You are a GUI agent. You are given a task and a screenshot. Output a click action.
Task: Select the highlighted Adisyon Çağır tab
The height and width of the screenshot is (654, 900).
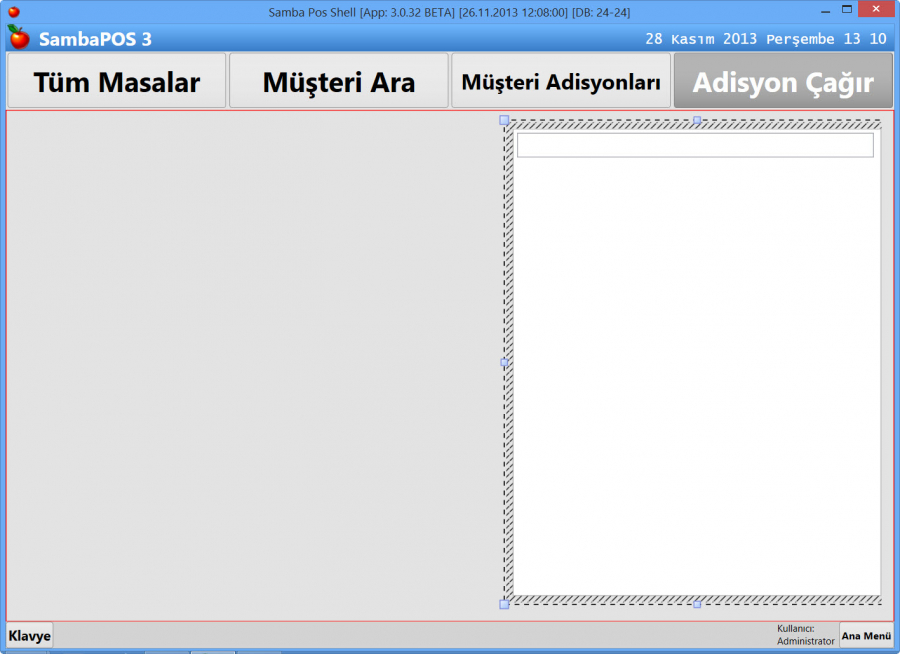pyautogui.click(x=783, y=82)
